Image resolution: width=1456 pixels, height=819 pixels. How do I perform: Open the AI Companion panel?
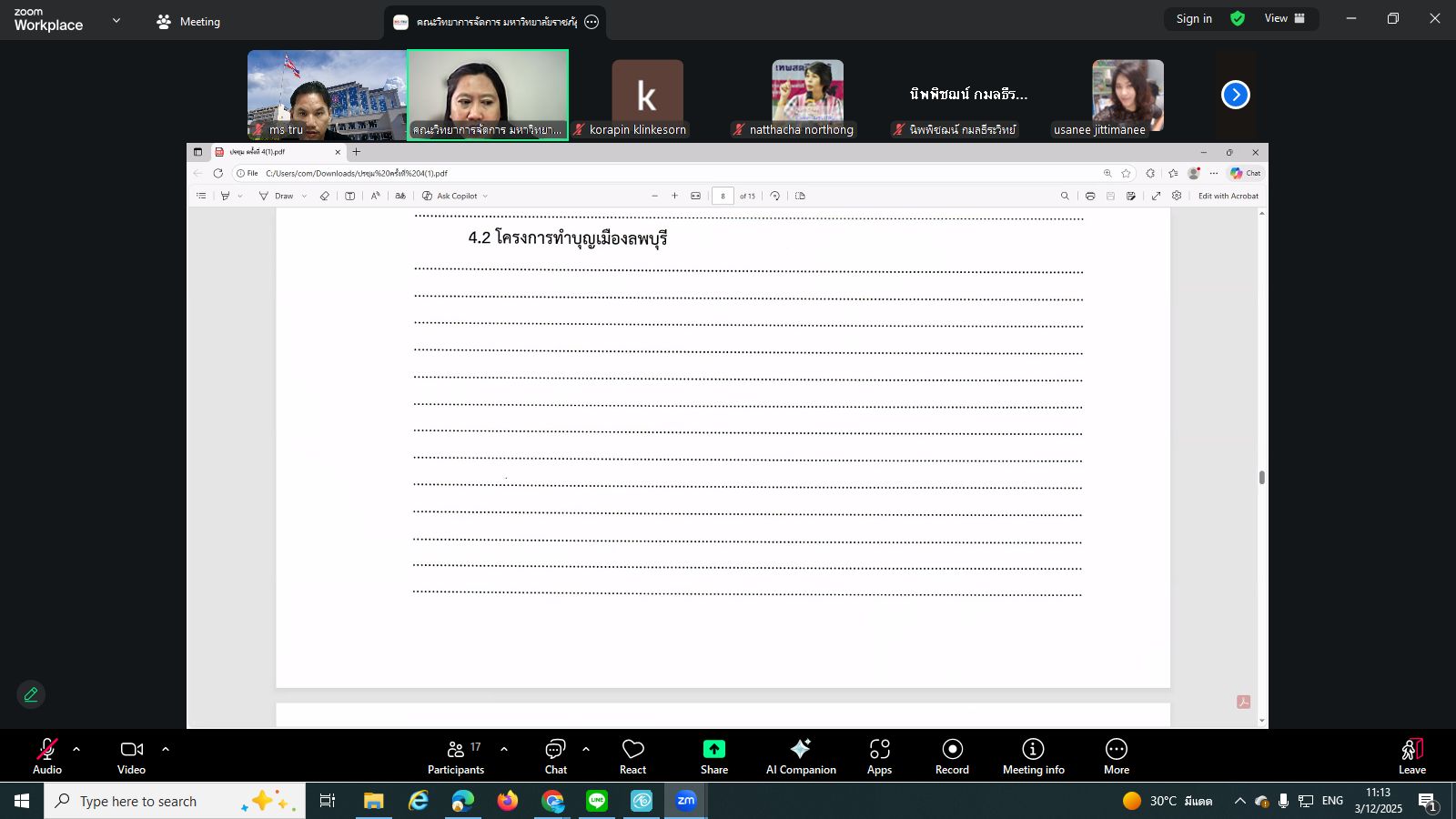[x=801, y=749]
